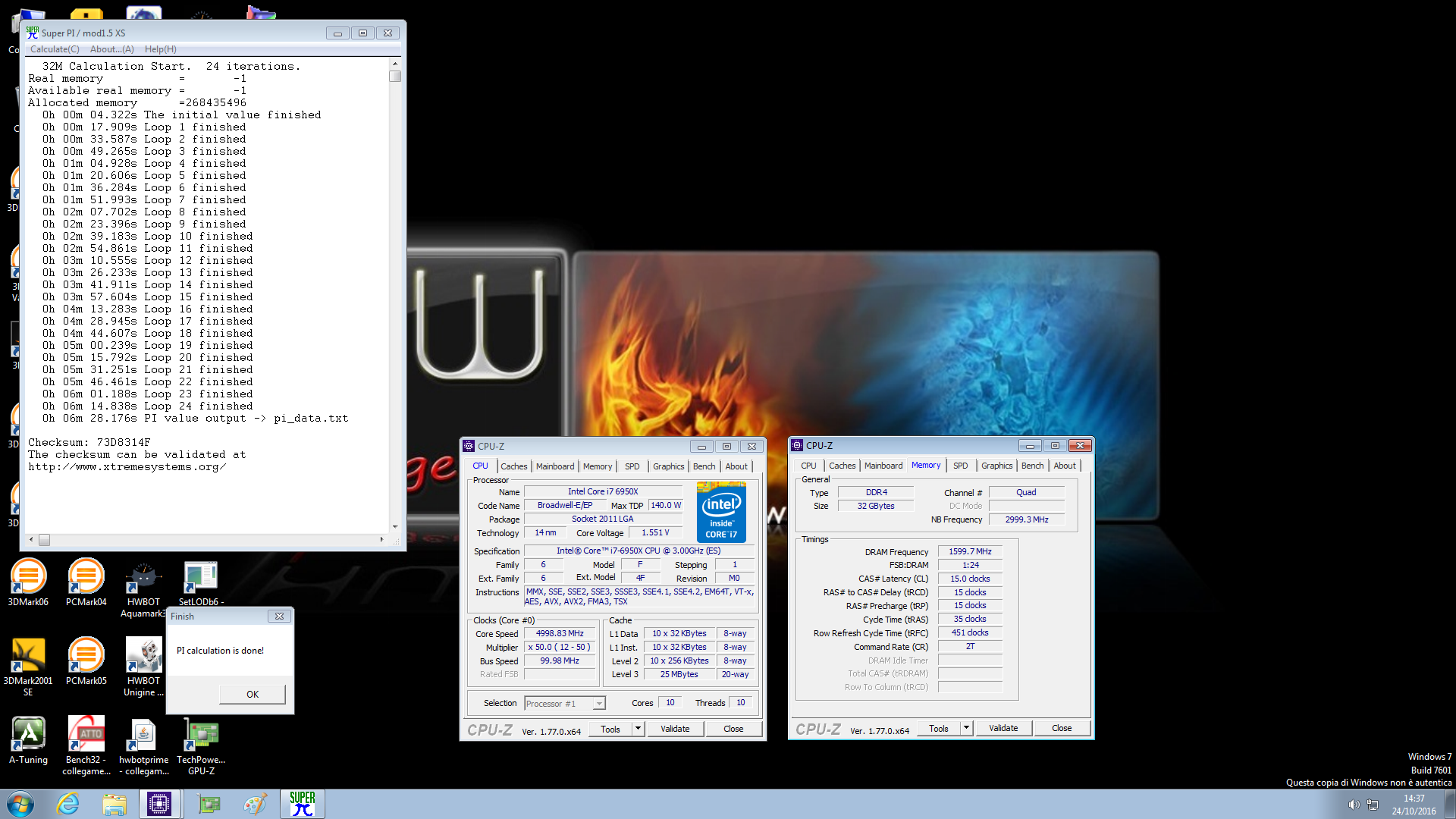
Task: Click Super PI horizontal scrollbar thumb
Action: pyautogui.click(x=44, y=540)
